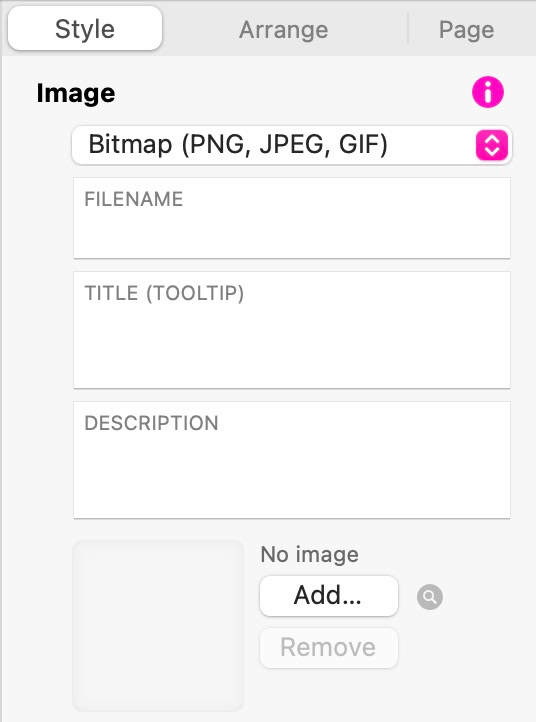Screen dimensions: 536x722
Task: Click the magnifier icon next to Add
Action: point(430,597)
